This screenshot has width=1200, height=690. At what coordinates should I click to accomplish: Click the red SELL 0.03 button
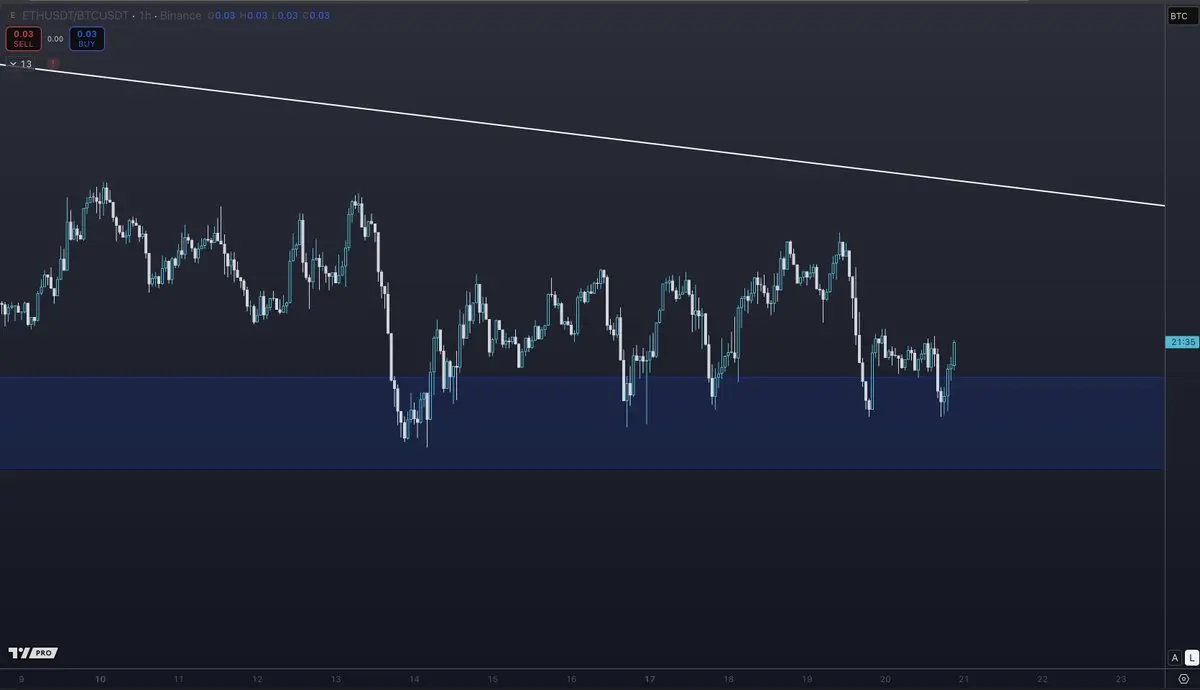pyautogui.click(x=23, y=39)
